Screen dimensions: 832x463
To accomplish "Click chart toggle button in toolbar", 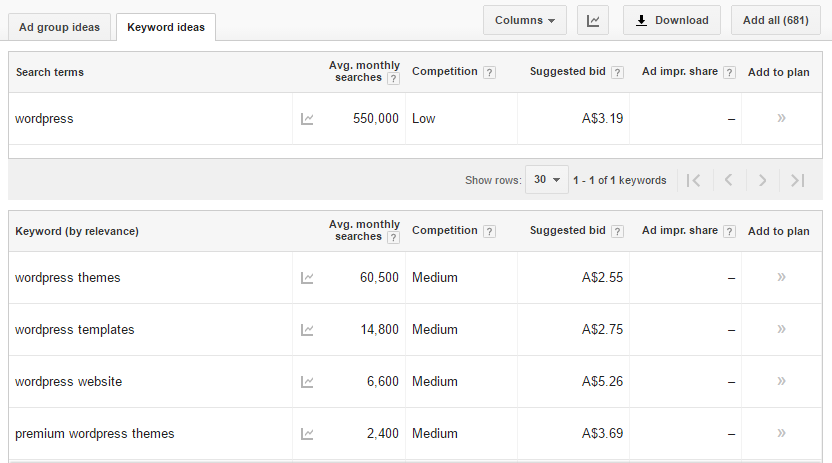I will click(592, 20).
